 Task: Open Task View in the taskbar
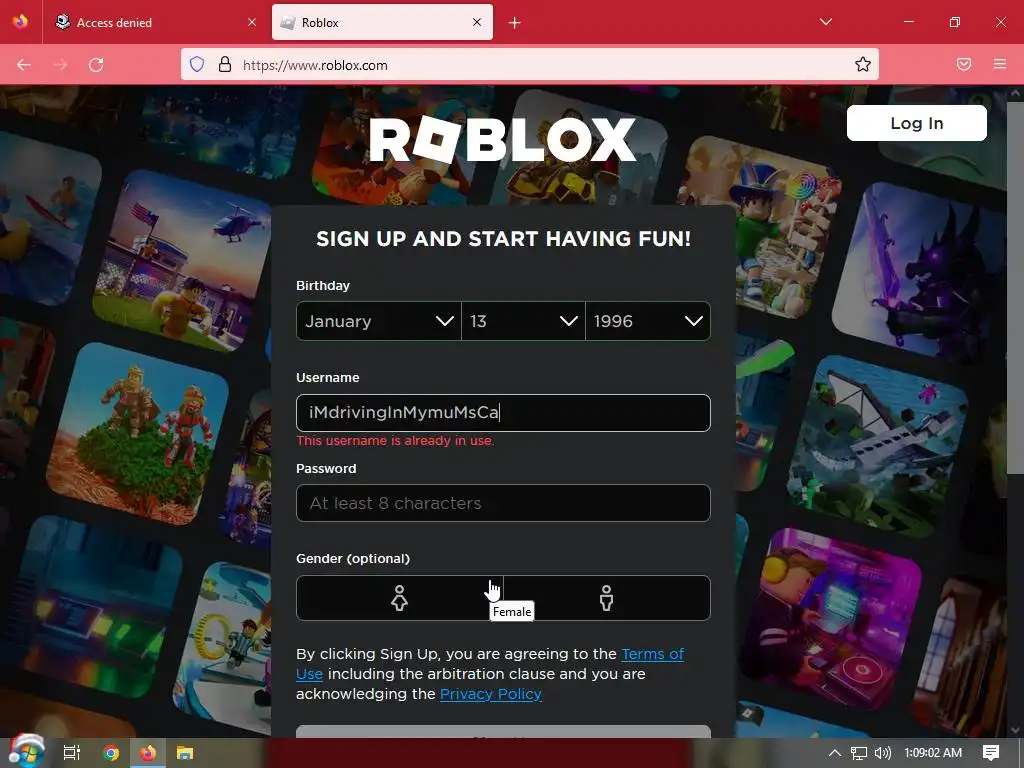coord(71,753)
